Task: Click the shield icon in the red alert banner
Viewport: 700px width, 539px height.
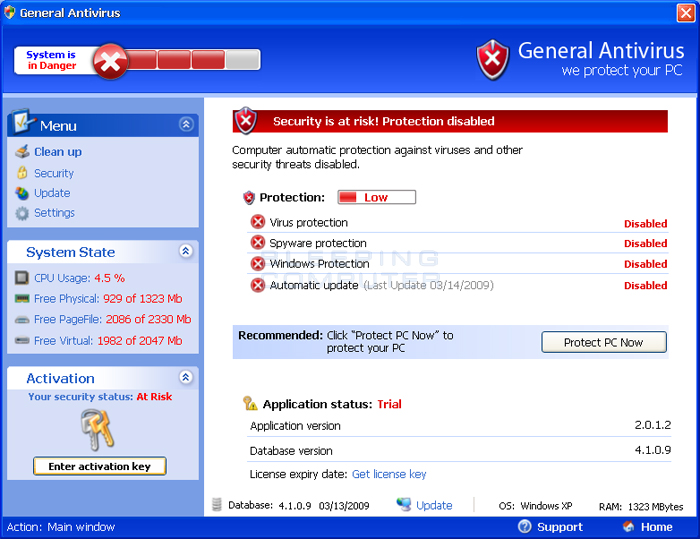Action: tap(246, 121)
